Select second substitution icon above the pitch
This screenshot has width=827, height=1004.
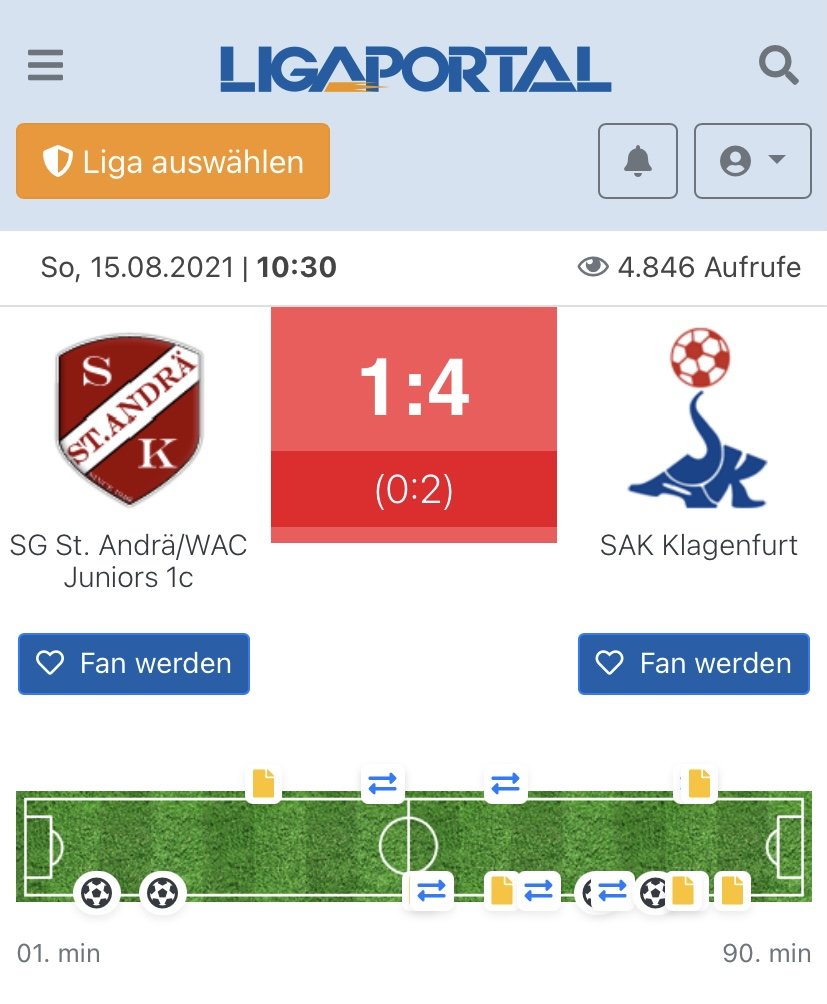[x=506, y=783]
